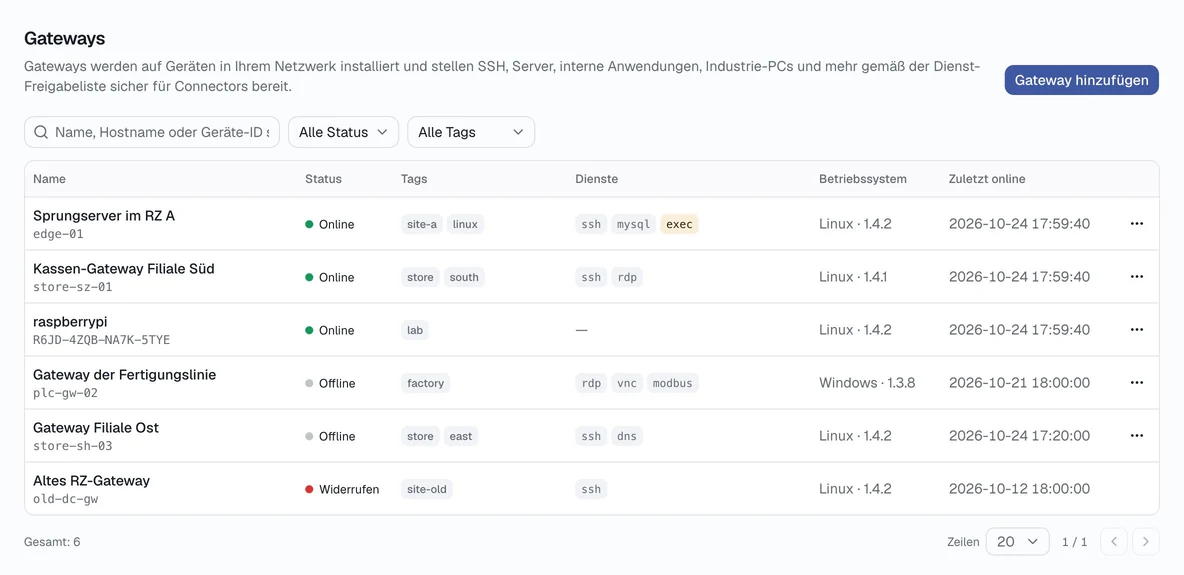Click the modbus service badge
The image size is (1184, 575).
(672, 383)
